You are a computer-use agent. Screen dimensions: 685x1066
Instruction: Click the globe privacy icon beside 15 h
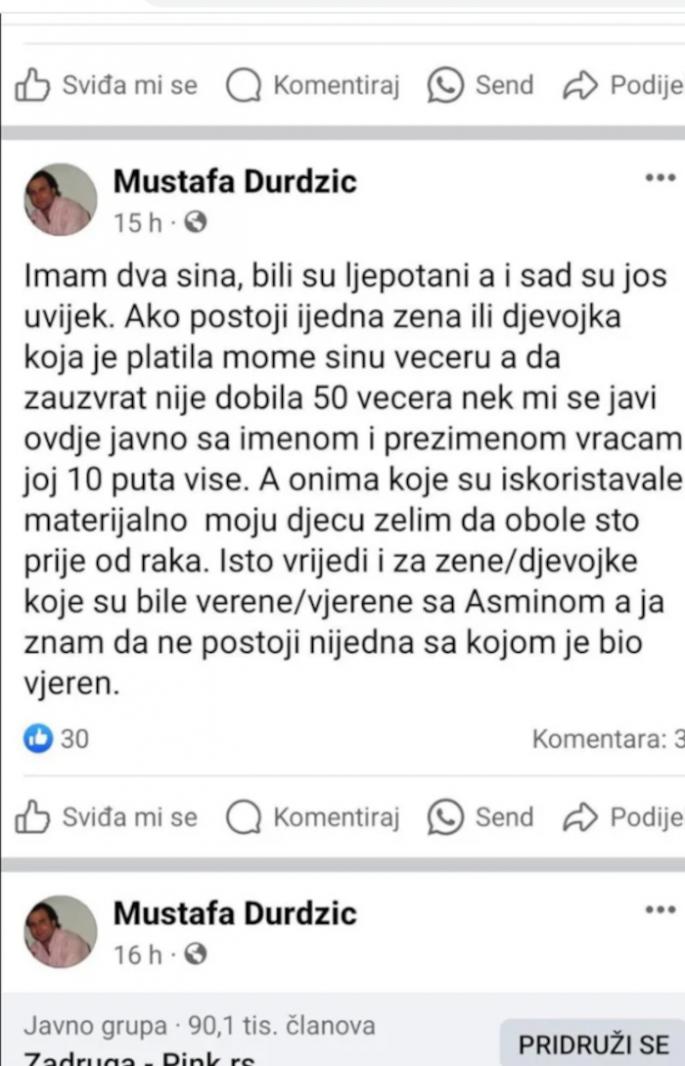pyautogui.click(x=195, y=222)
